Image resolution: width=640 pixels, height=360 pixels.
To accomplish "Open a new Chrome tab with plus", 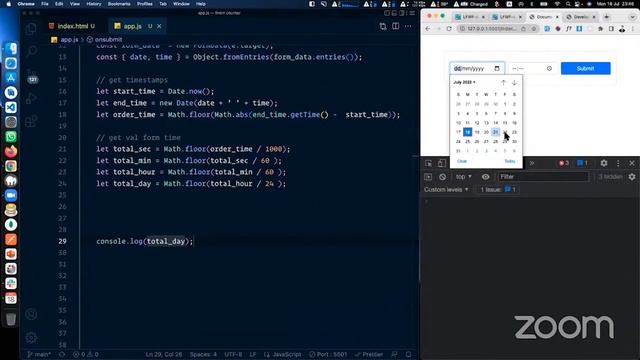I will tap(607, 17).
